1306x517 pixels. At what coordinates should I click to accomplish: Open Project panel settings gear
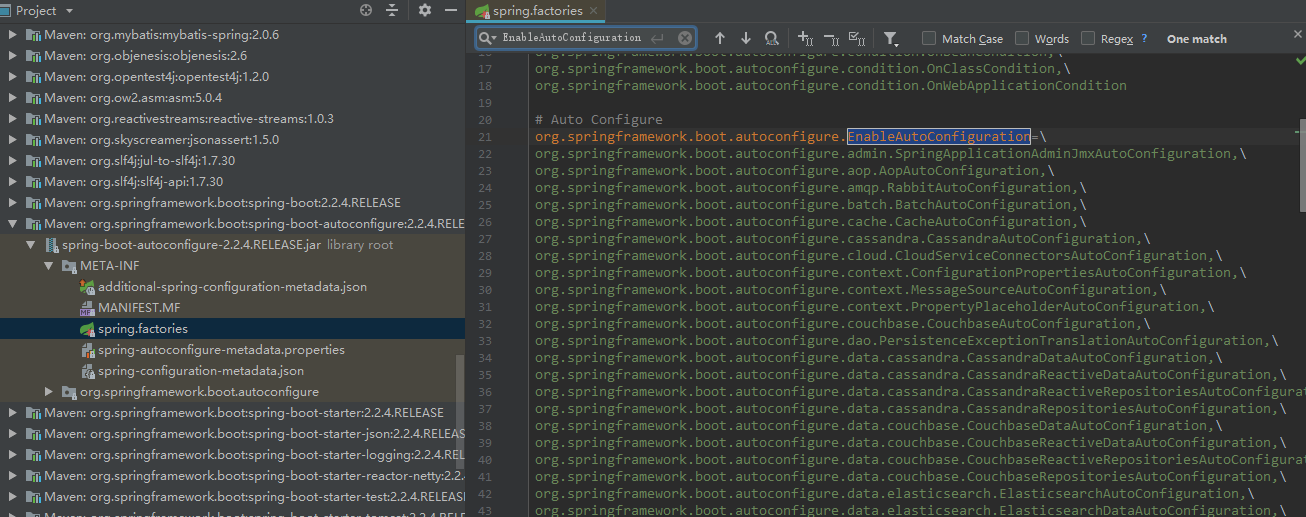[x=425, y=10]
